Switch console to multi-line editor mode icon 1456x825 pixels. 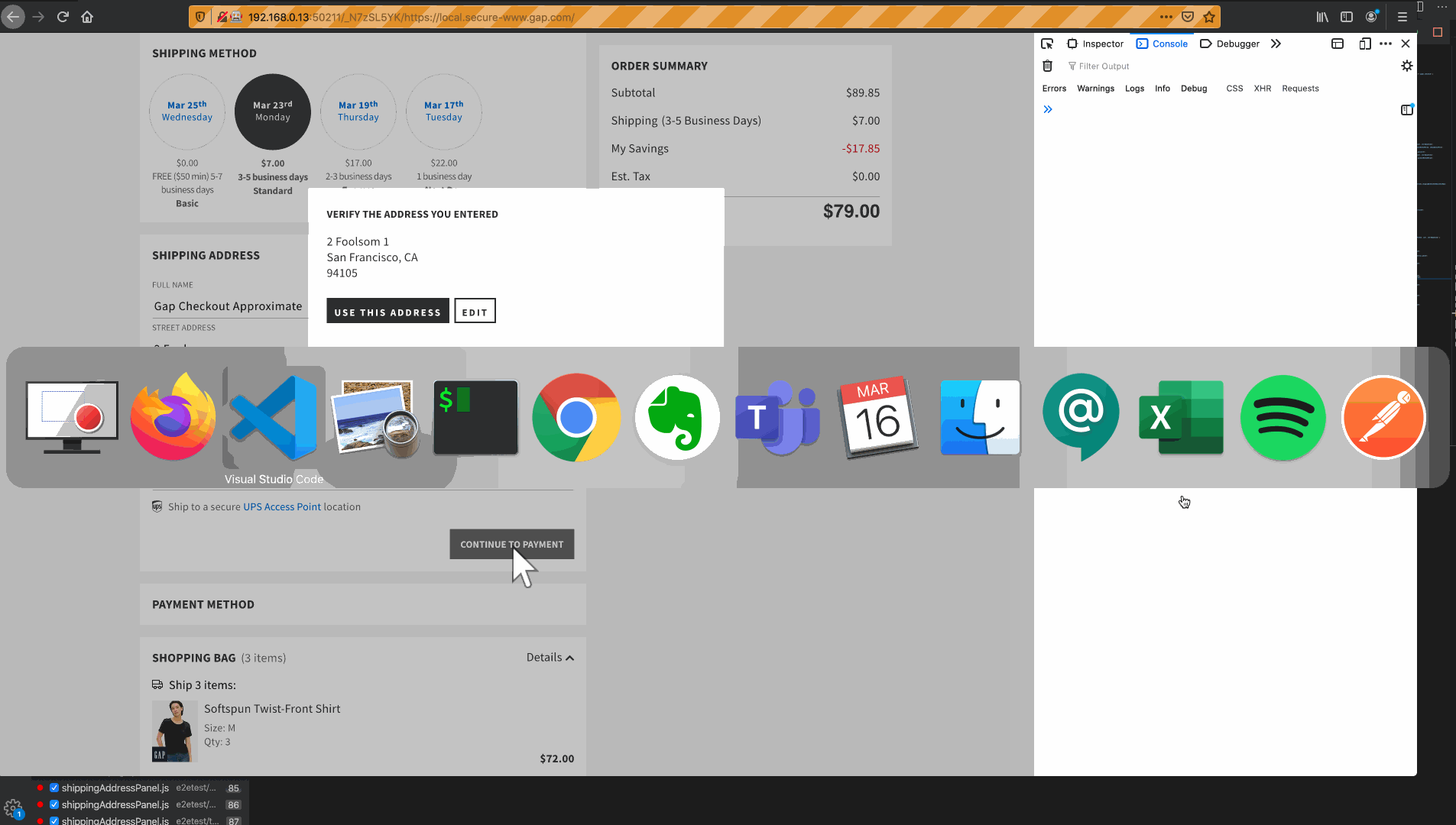1407,109
